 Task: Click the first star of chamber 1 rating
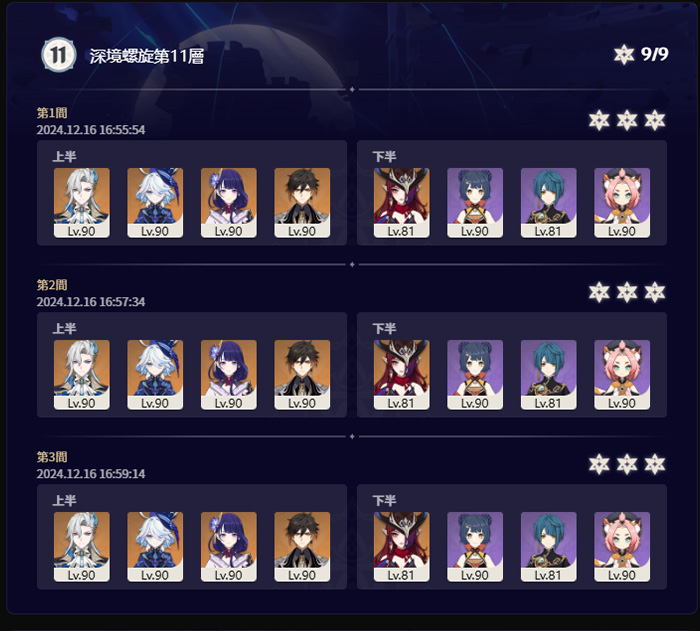pos(599,120)
